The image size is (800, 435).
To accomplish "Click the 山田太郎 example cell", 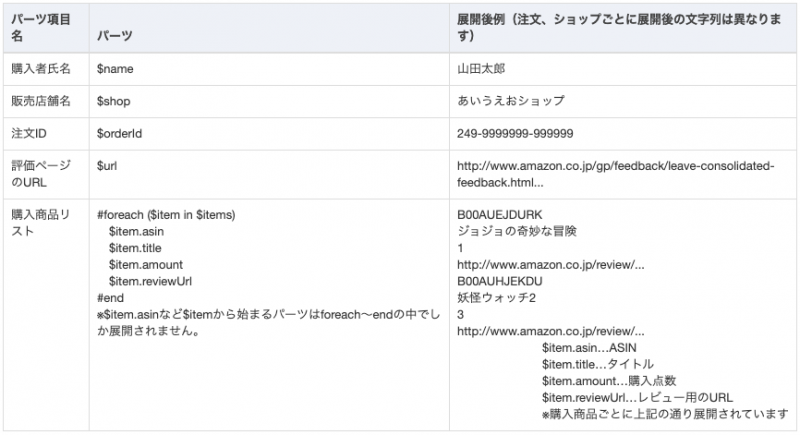I will [x=481, y=69].
